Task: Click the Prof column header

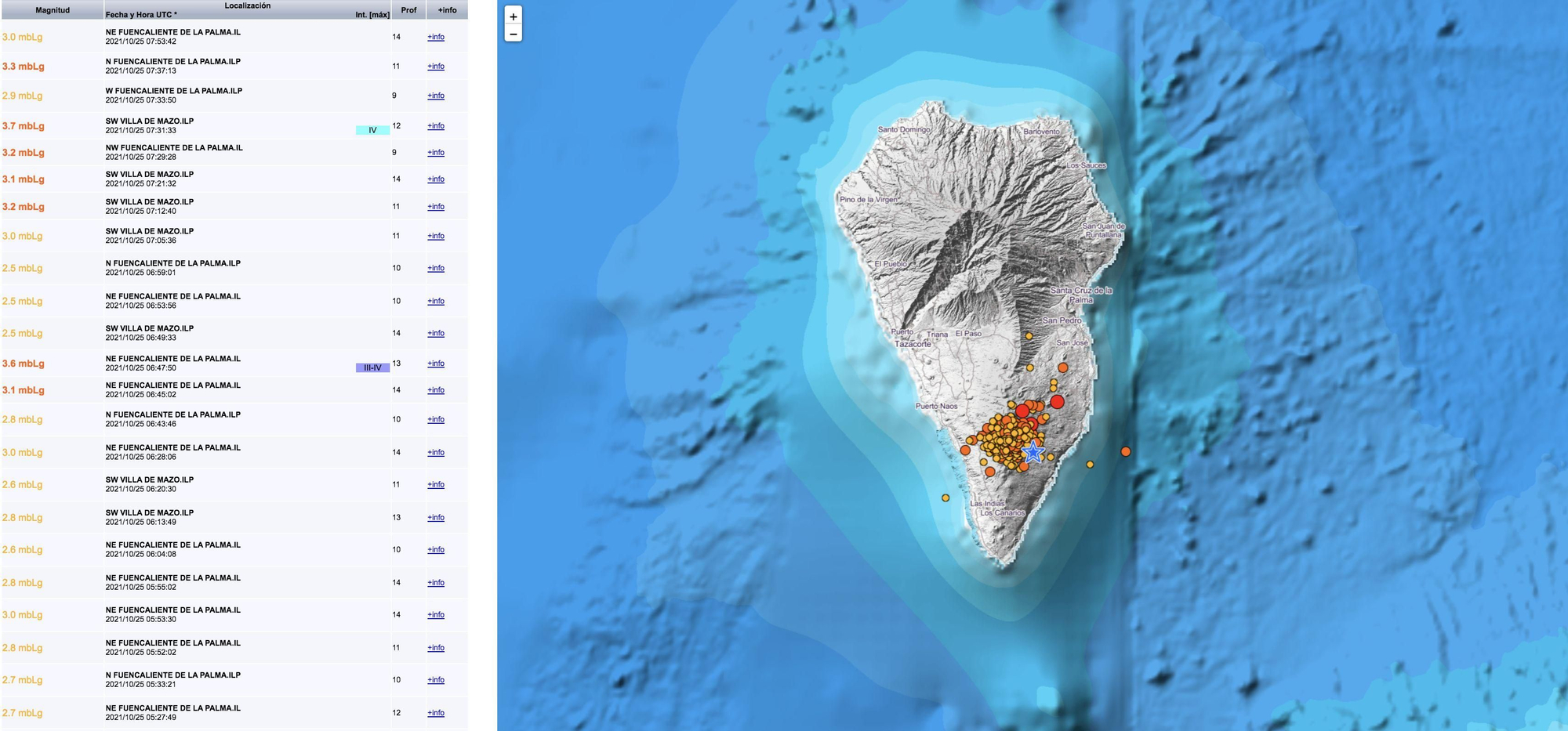Action: (x=408, y=10)
